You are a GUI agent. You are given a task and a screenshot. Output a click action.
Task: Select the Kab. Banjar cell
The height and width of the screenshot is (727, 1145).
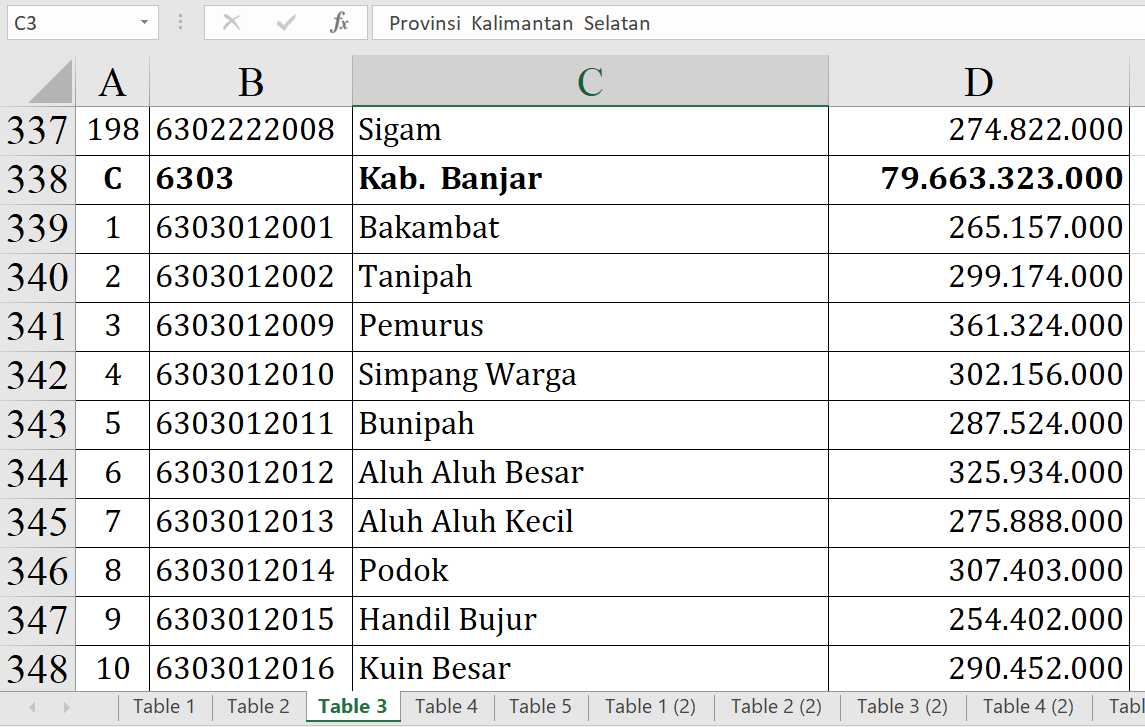click(x=589, y=180)
